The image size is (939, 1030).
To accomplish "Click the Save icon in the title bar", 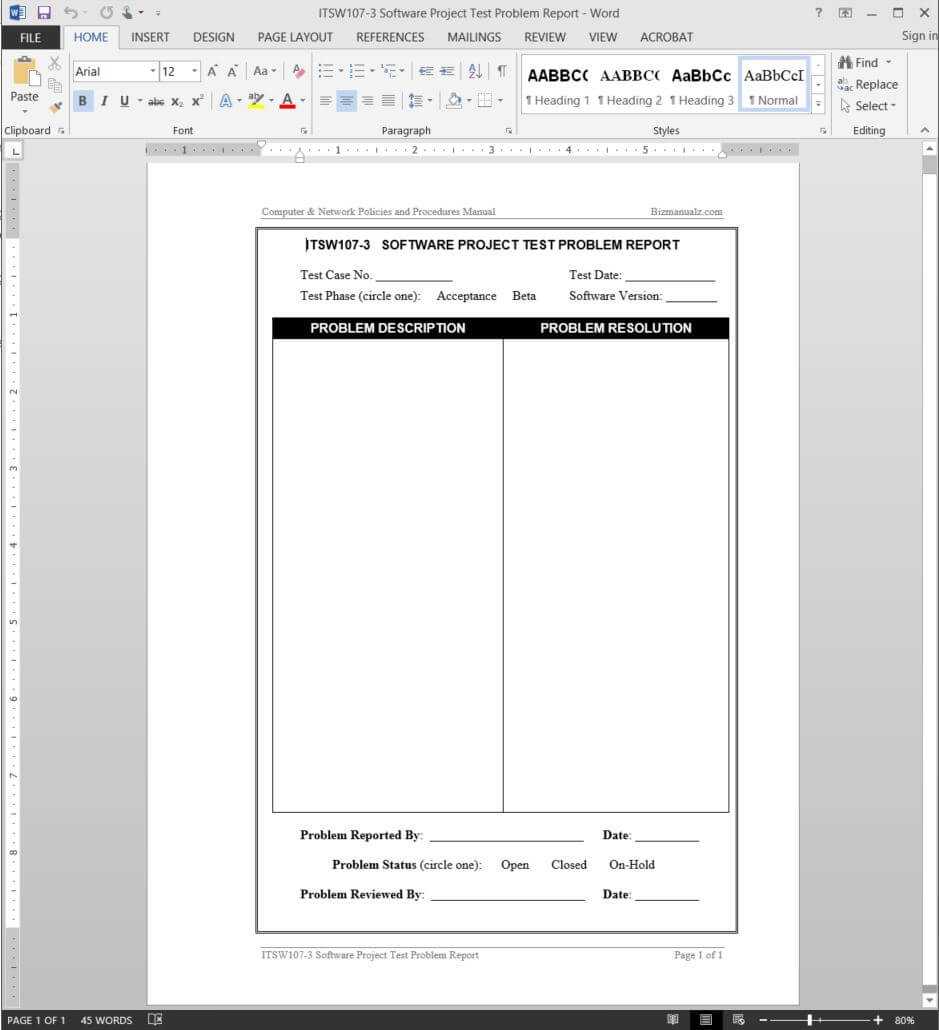I will coord(44,13).
